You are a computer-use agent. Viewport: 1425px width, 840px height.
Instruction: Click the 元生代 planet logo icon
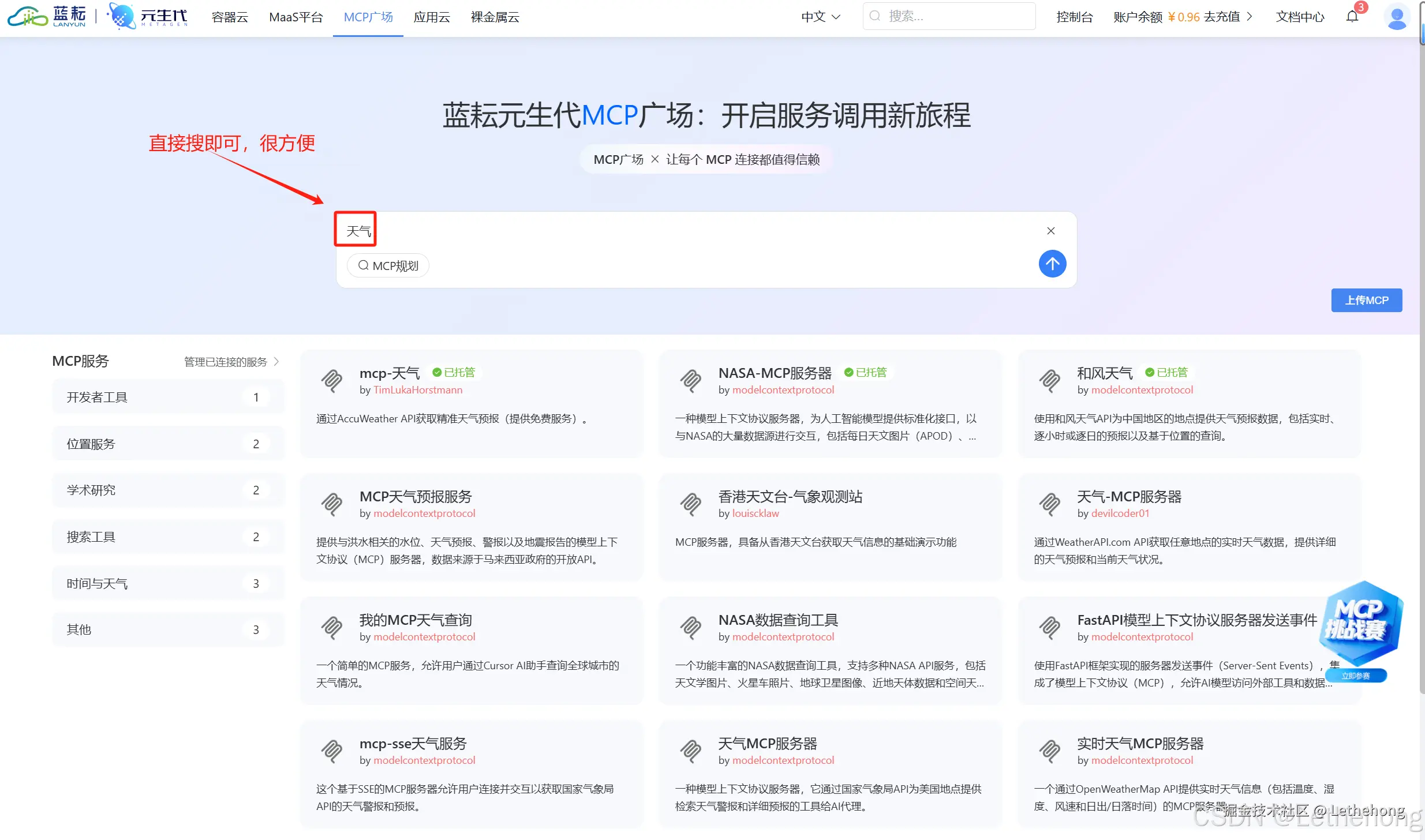click(x=120, y=16)
